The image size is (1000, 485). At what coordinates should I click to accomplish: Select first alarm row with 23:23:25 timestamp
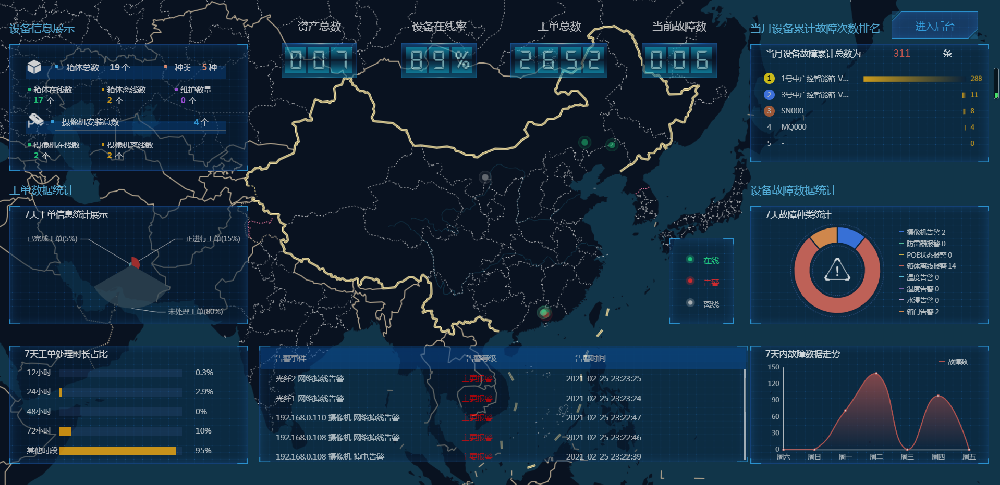pos(500,378)
